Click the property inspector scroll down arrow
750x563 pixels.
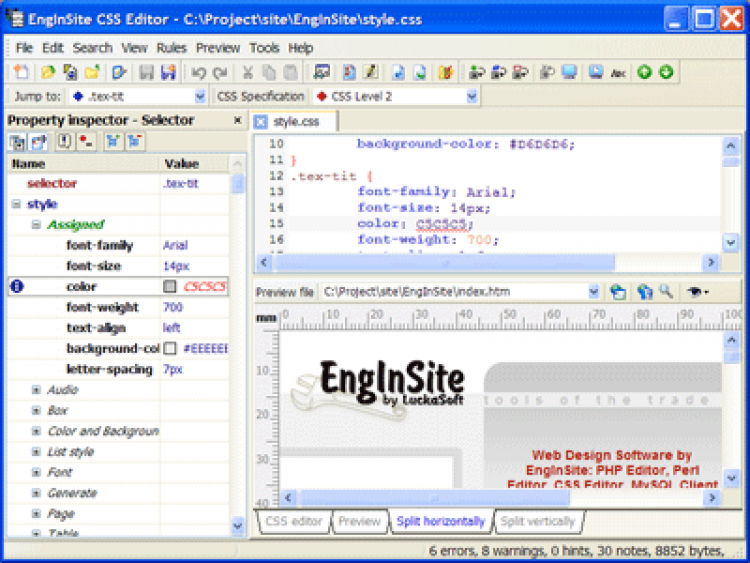(x=238, y=526)
